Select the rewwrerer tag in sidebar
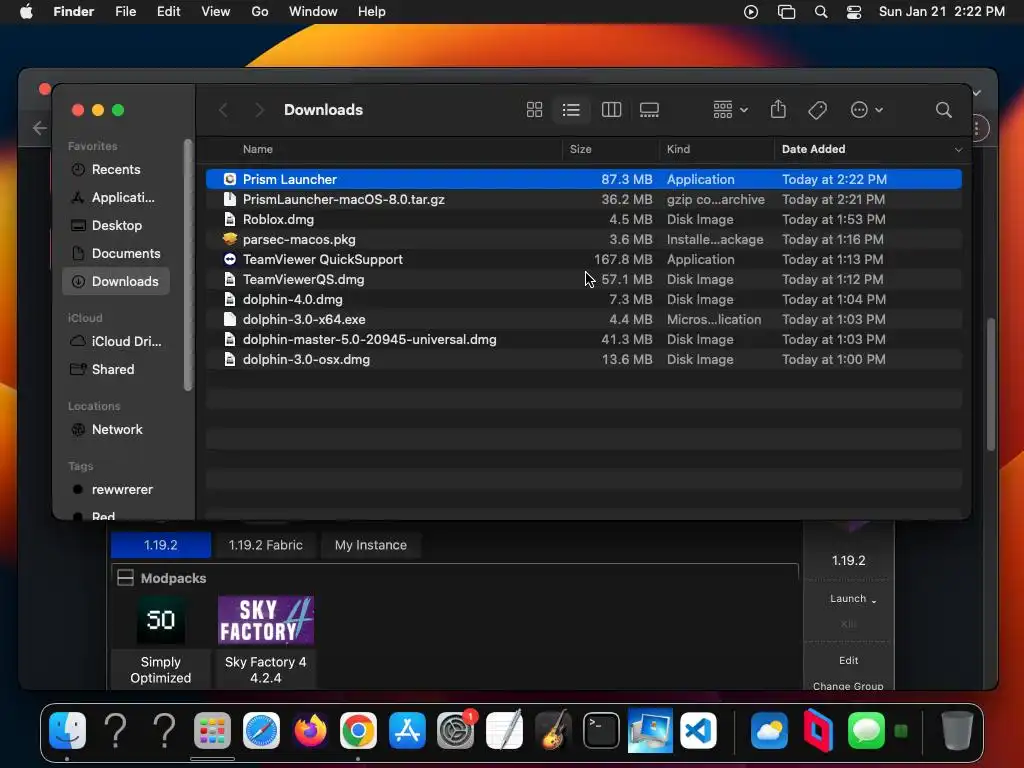This screenshot has width=1024, height=768. tap(116, 490)
